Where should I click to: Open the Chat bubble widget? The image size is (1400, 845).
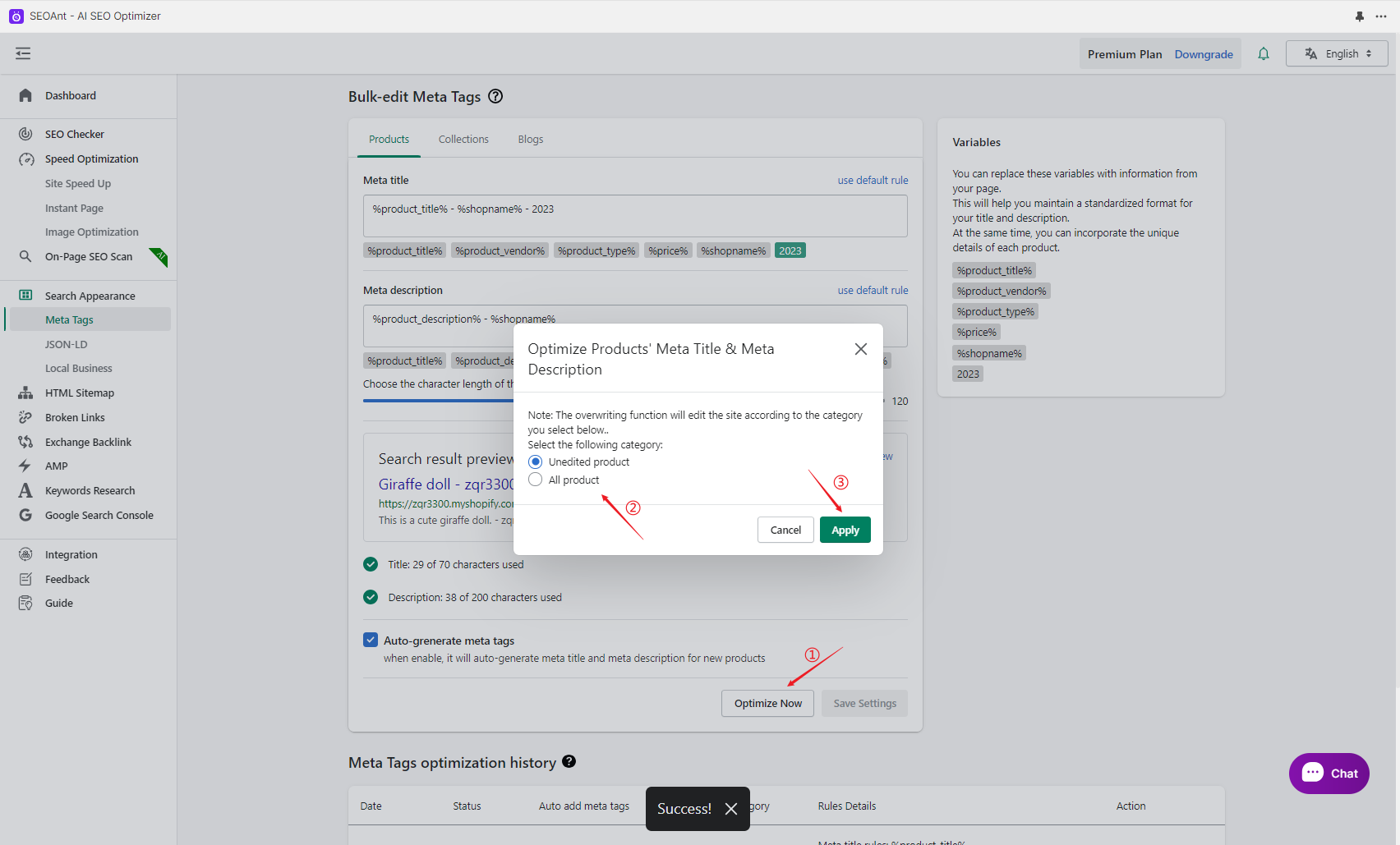coord(1329,774)
